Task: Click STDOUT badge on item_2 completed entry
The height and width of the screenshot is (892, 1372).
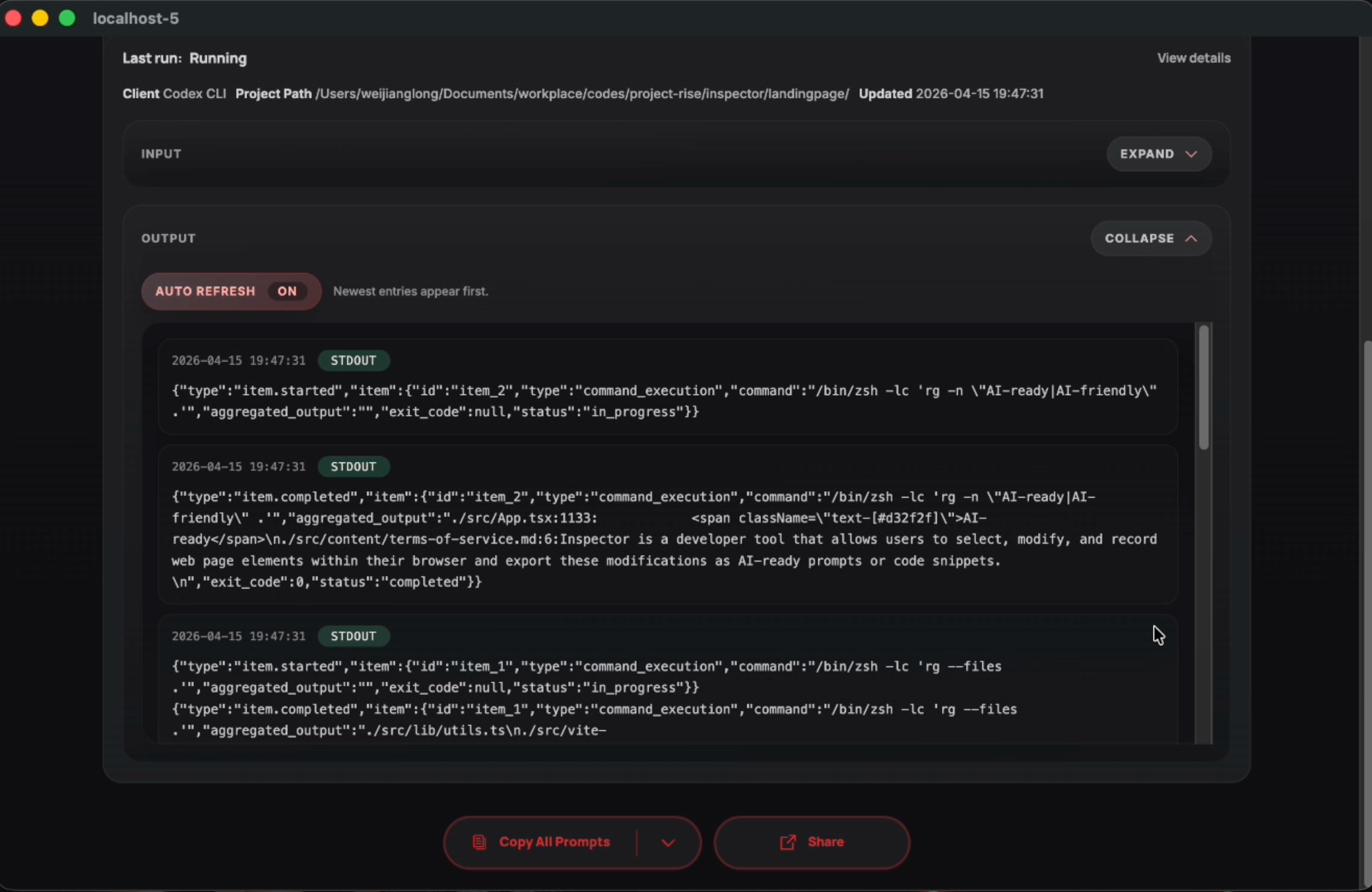Action: [x=354, y=467]
